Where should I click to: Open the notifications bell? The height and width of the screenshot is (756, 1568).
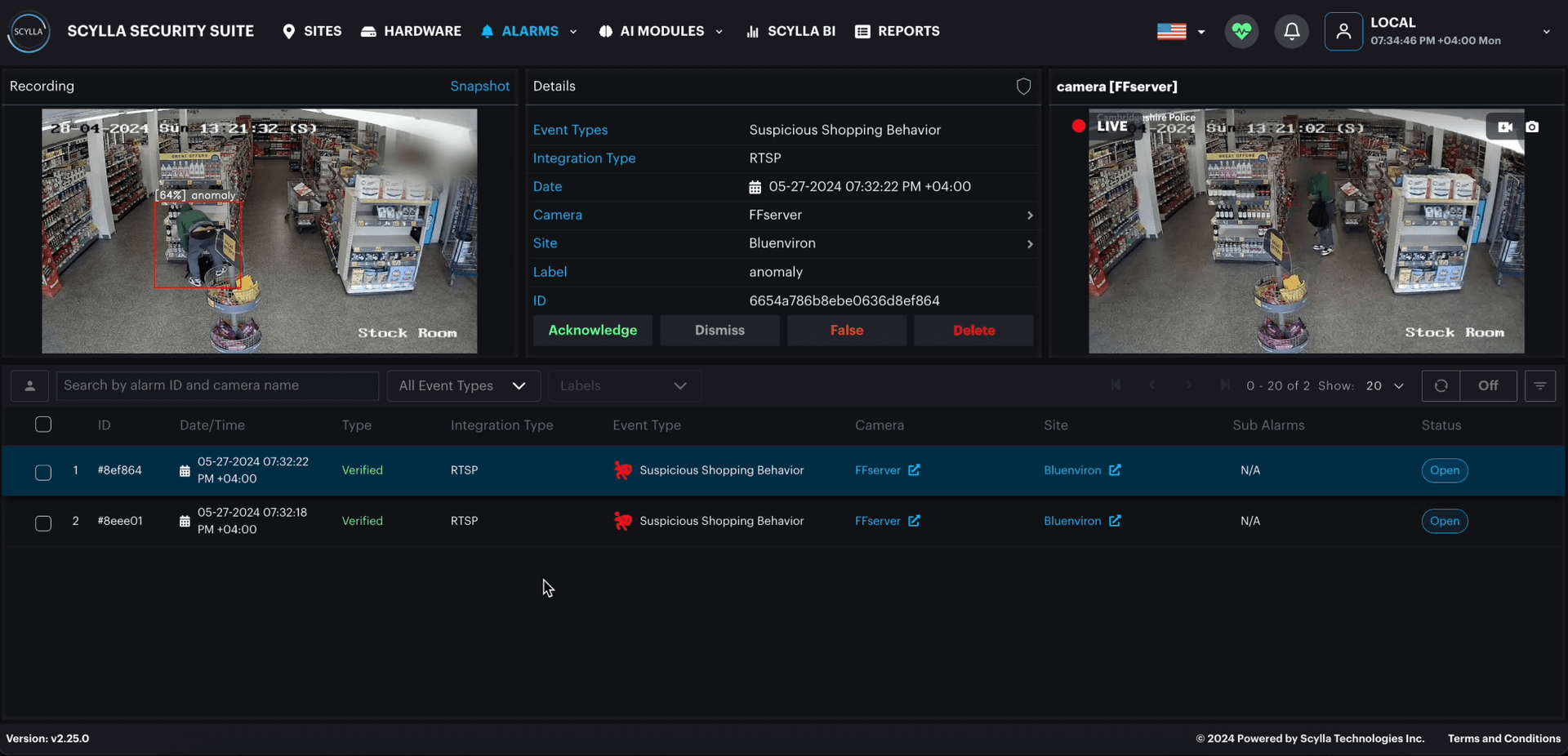tap(1292, 32)
